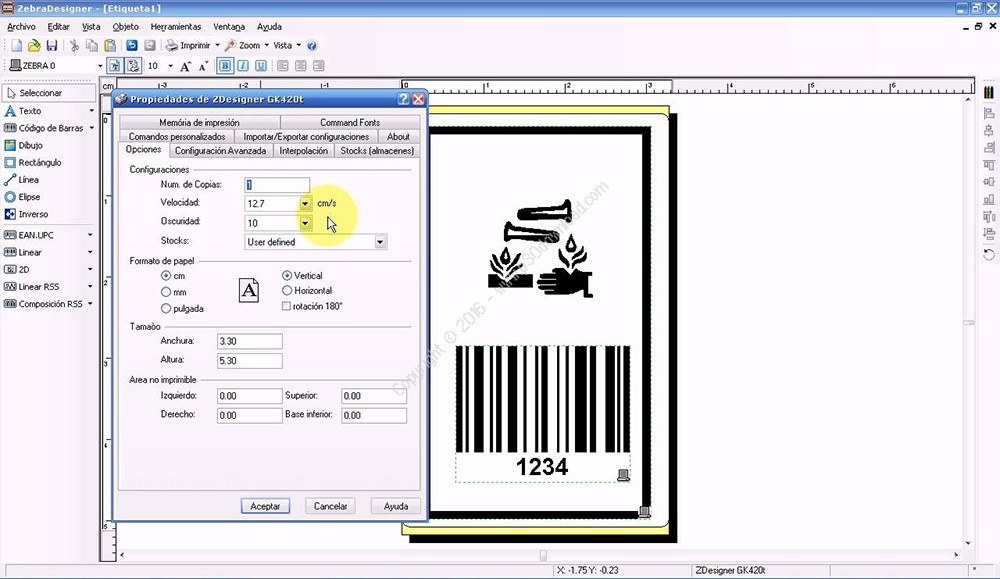Open the Archivo menu
The height and width of the screenshot is (579, 1000).
pyautogui.click(x=21, y=27)
